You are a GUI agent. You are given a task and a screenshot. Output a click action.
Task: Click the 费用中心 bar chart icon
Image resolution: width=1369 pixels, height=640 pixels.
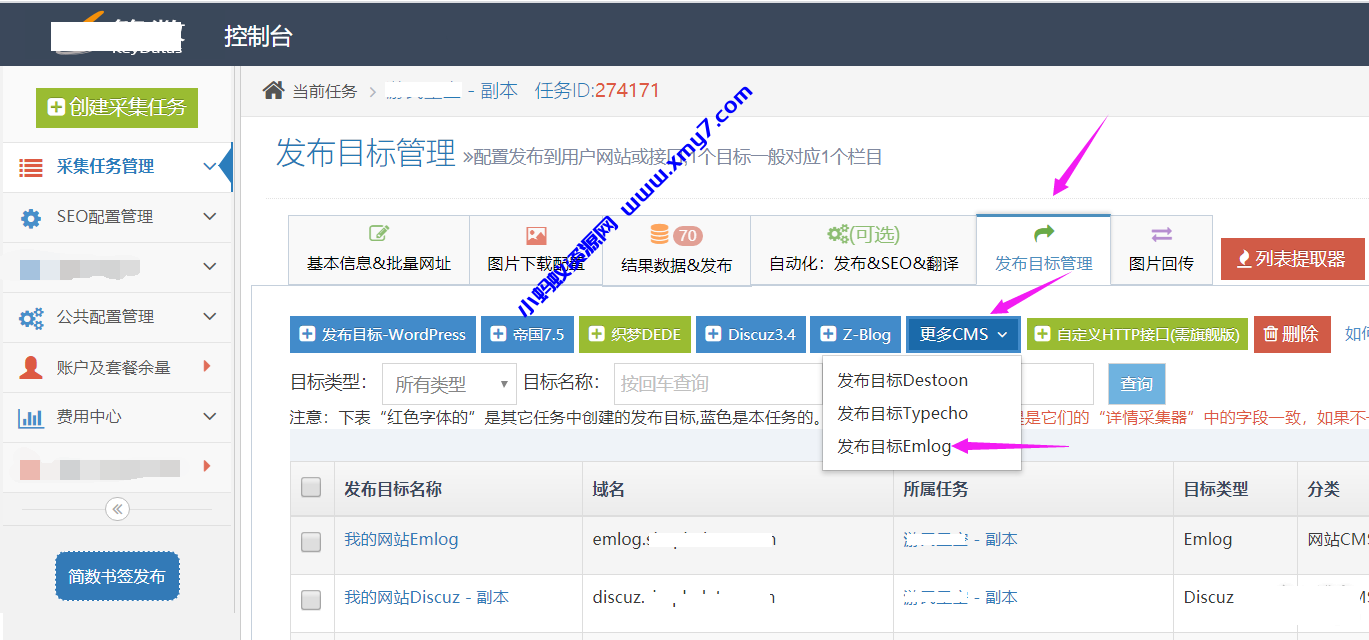tap(31, 417)
